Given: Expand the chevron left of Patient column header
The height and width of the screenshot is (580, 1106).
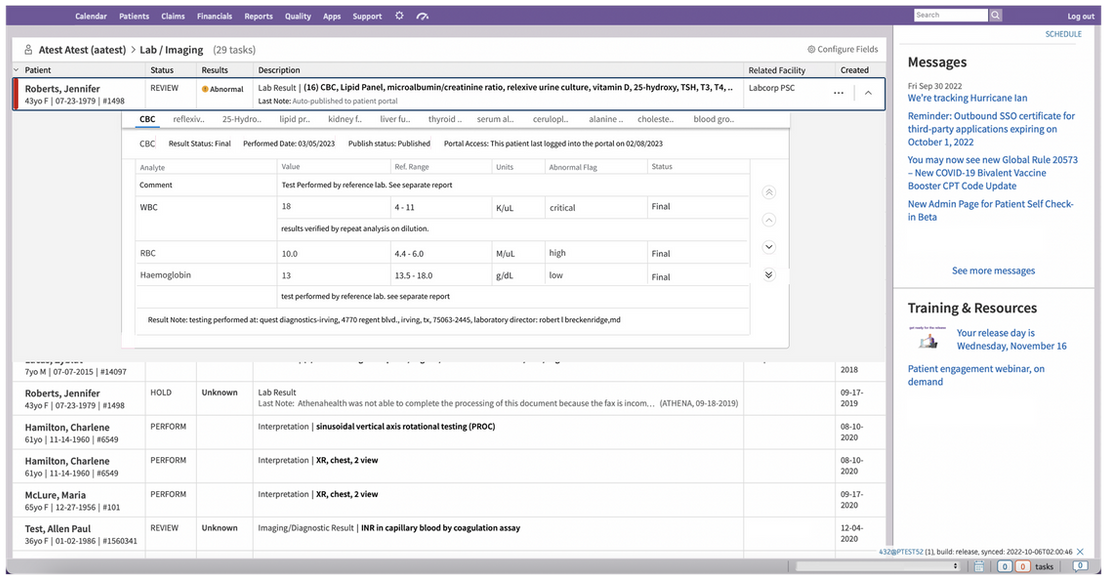Looking at the screenshot, I should point(16,70).
